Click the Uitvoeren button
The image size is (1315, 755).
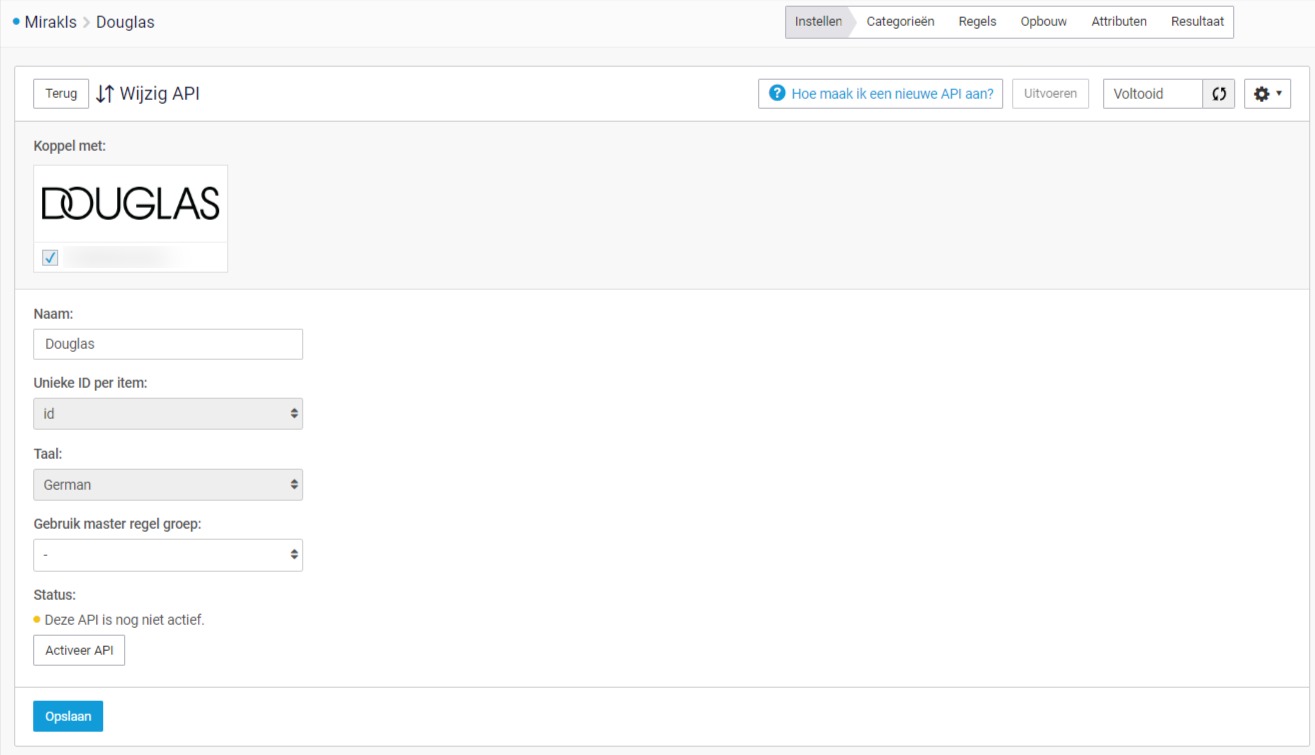1050,94
